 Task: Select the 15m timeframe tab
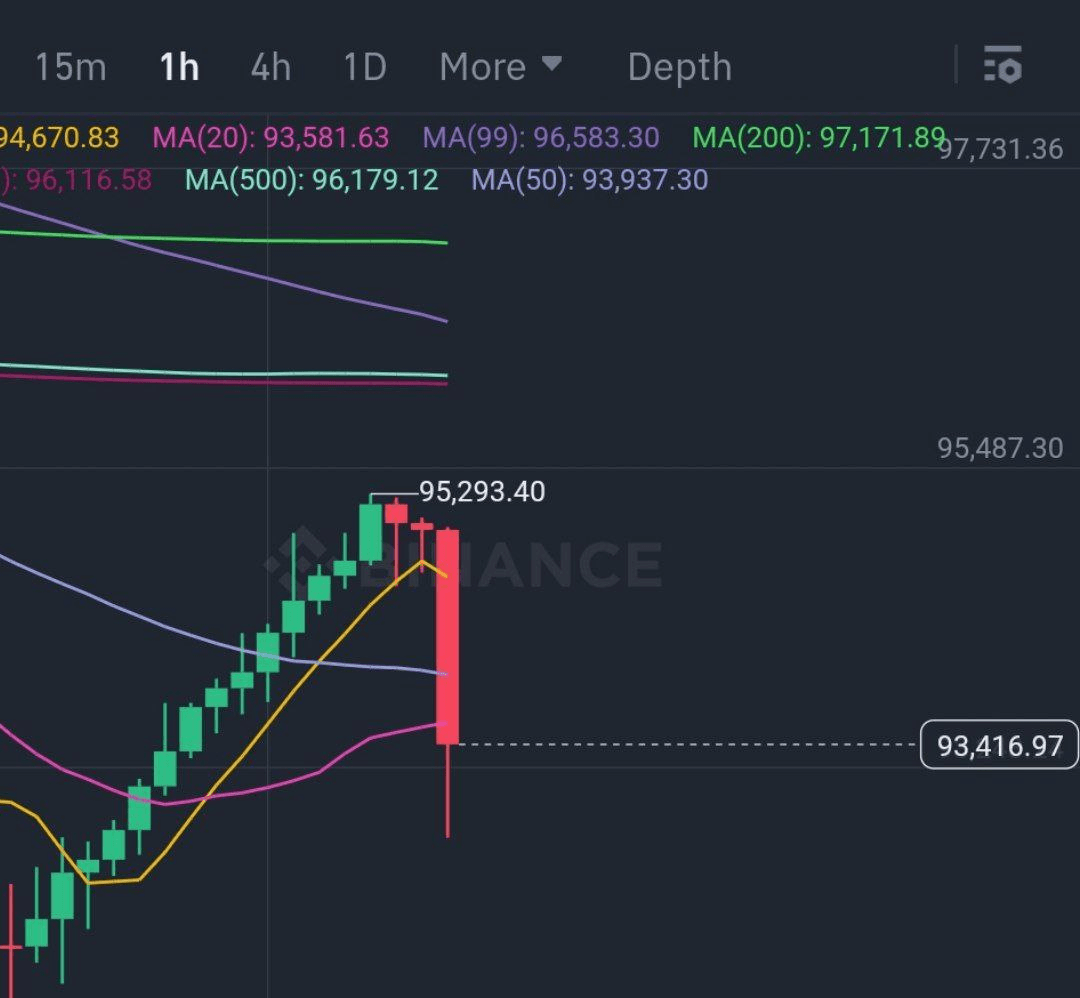(70, 67)
